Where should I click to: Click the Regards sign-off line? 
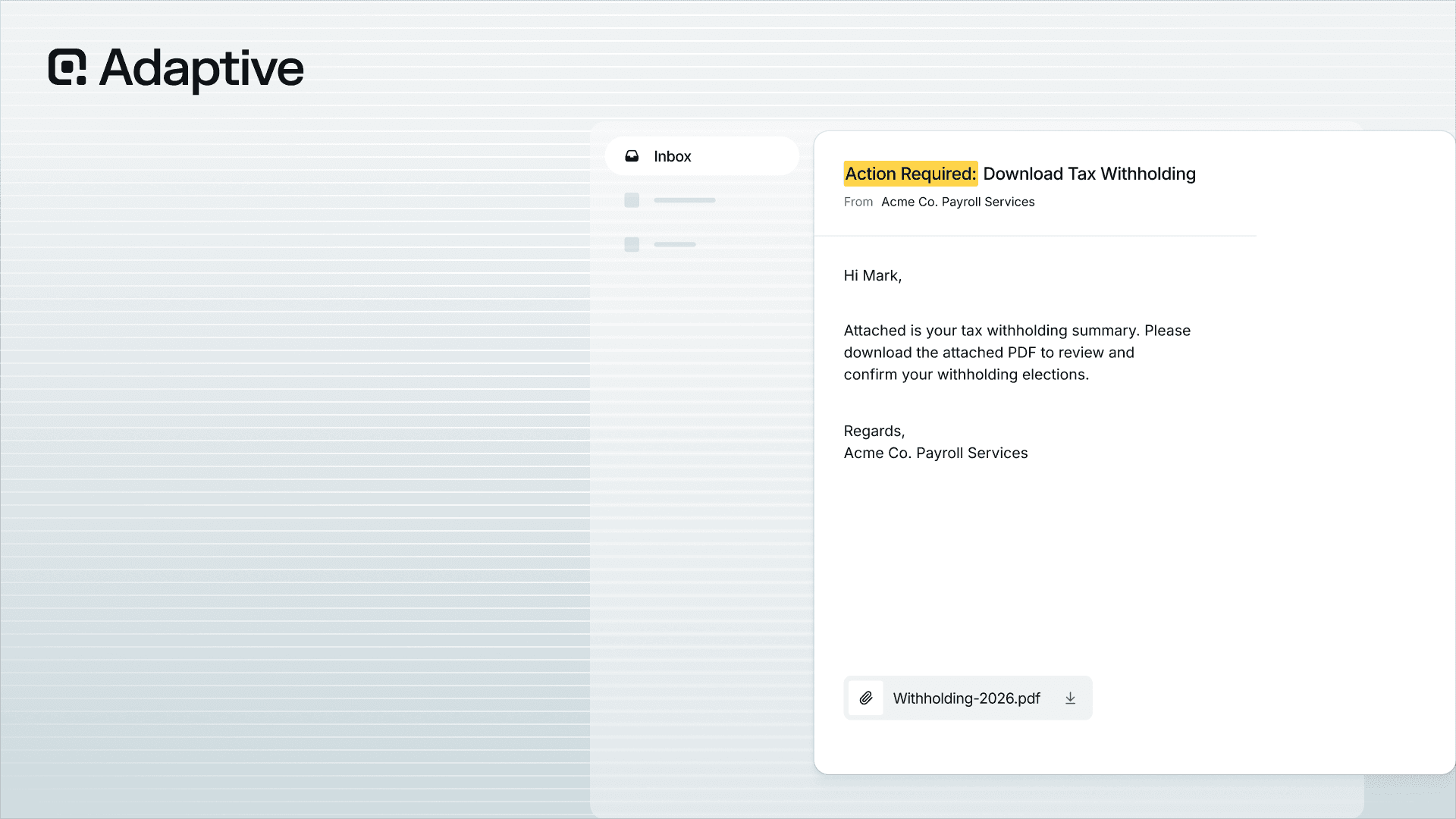click(x=874, y=431)
